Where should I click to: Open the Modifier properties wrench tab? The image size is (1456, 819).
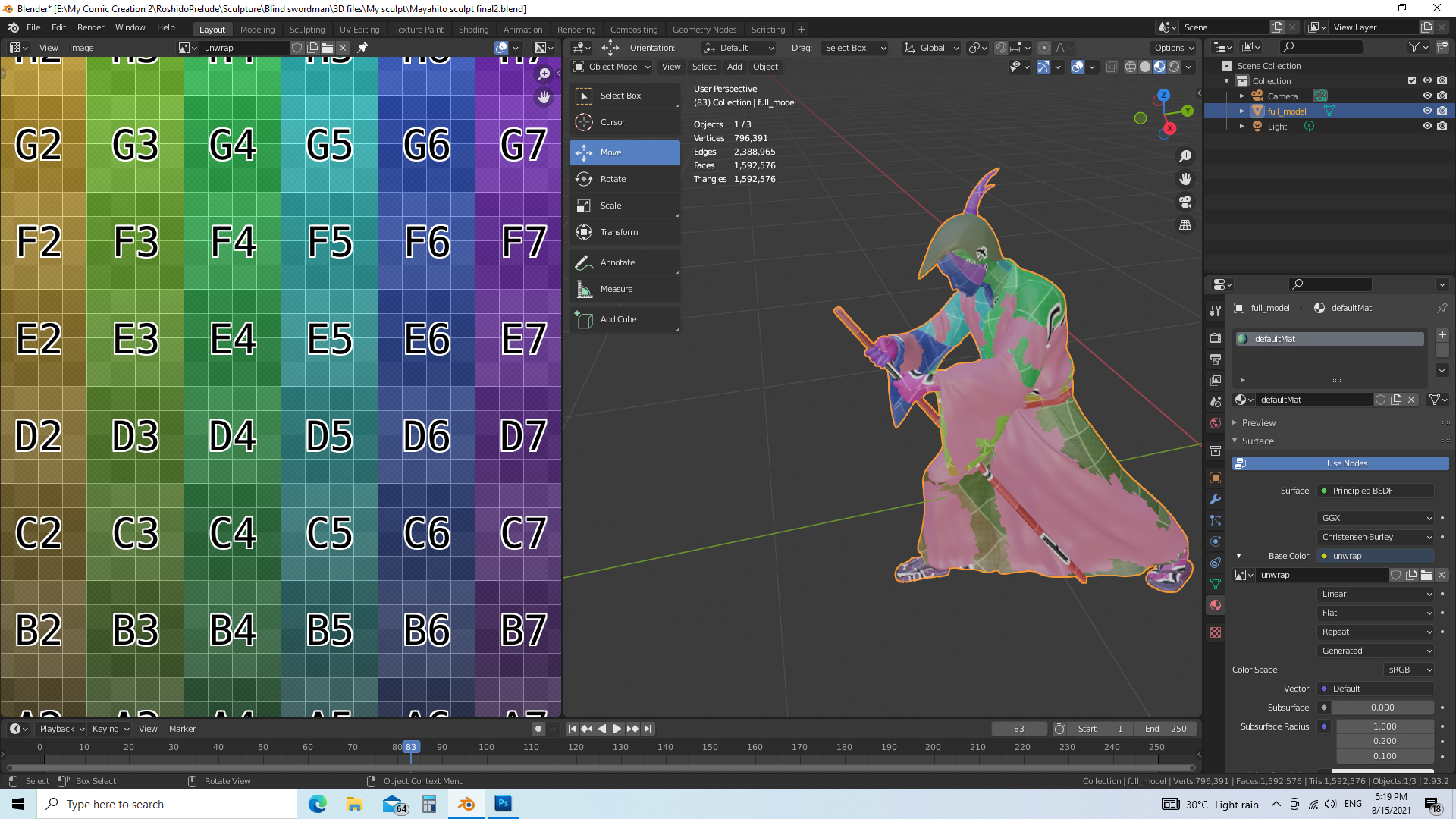point(1216,499)
